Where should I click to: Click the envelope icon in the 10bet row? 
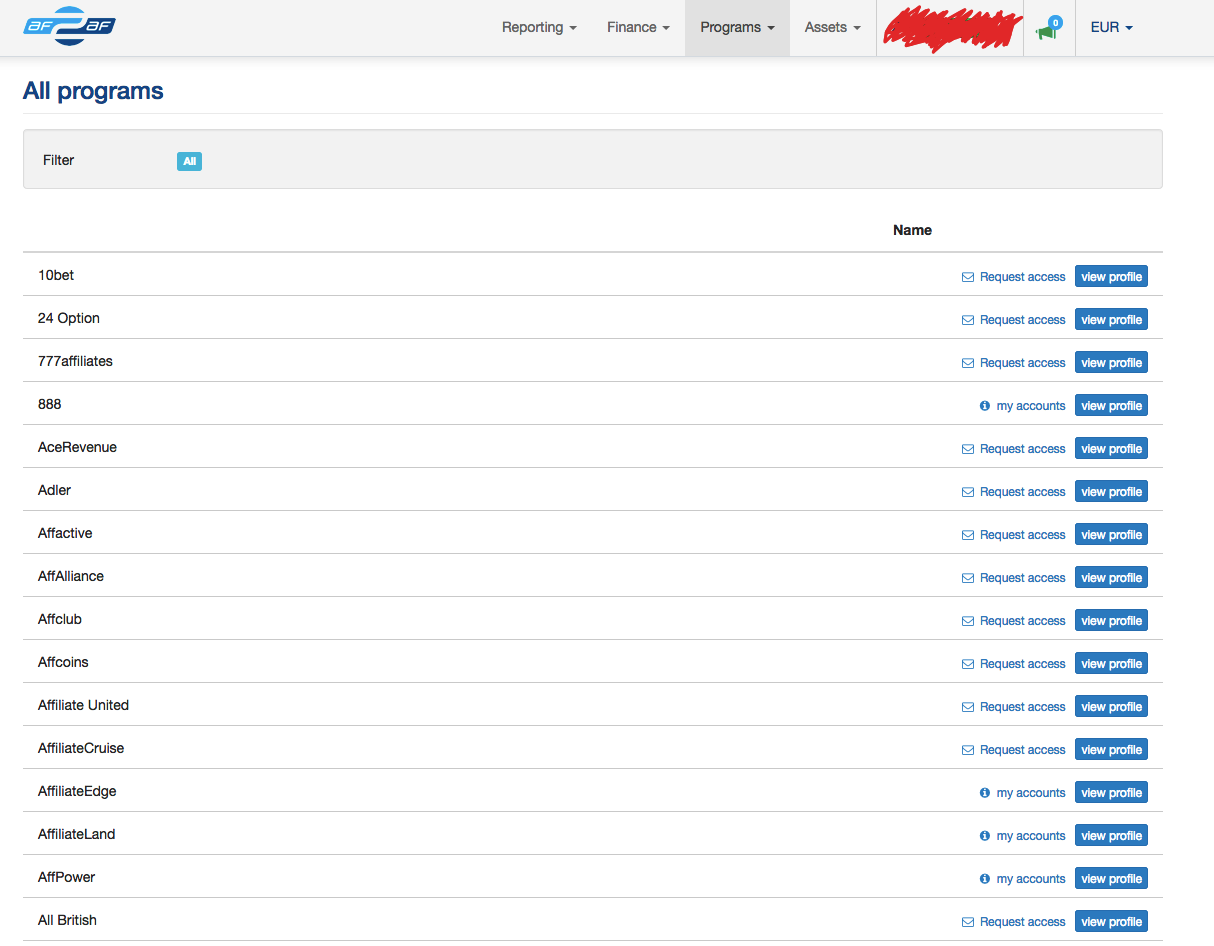[x=968, y=277]
